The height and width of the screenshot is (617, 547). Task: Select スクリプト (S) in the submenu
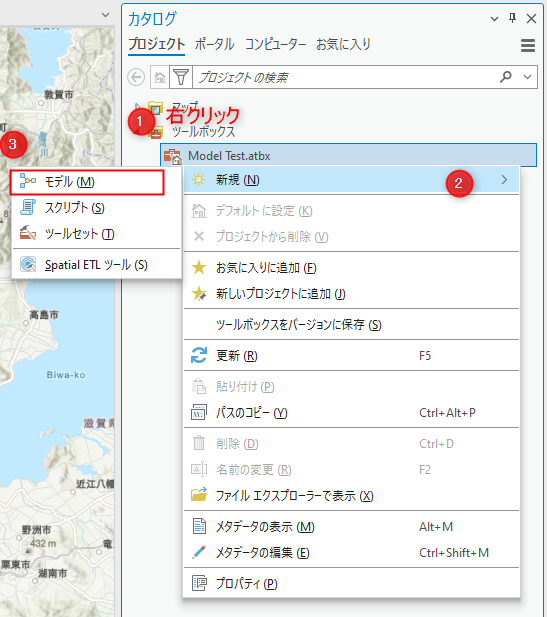coord(96,208)
